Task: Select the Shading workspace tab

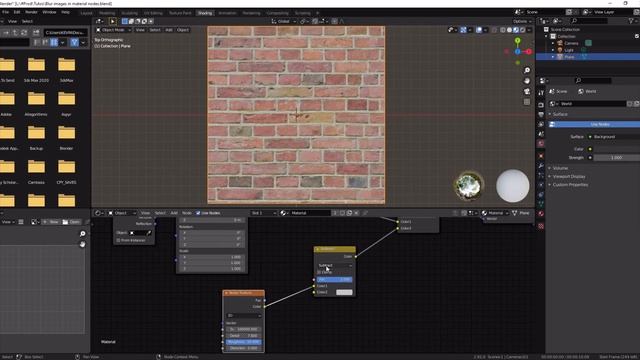Action: coord(205,13)
